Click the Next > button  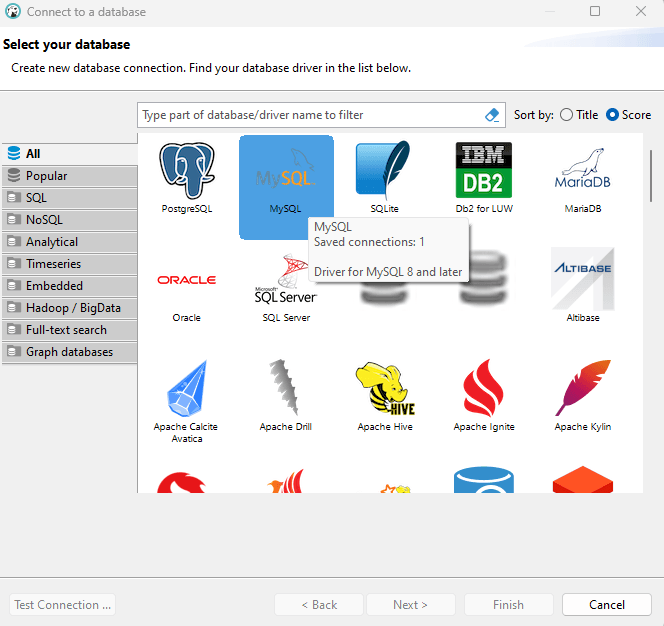point(411,604)
